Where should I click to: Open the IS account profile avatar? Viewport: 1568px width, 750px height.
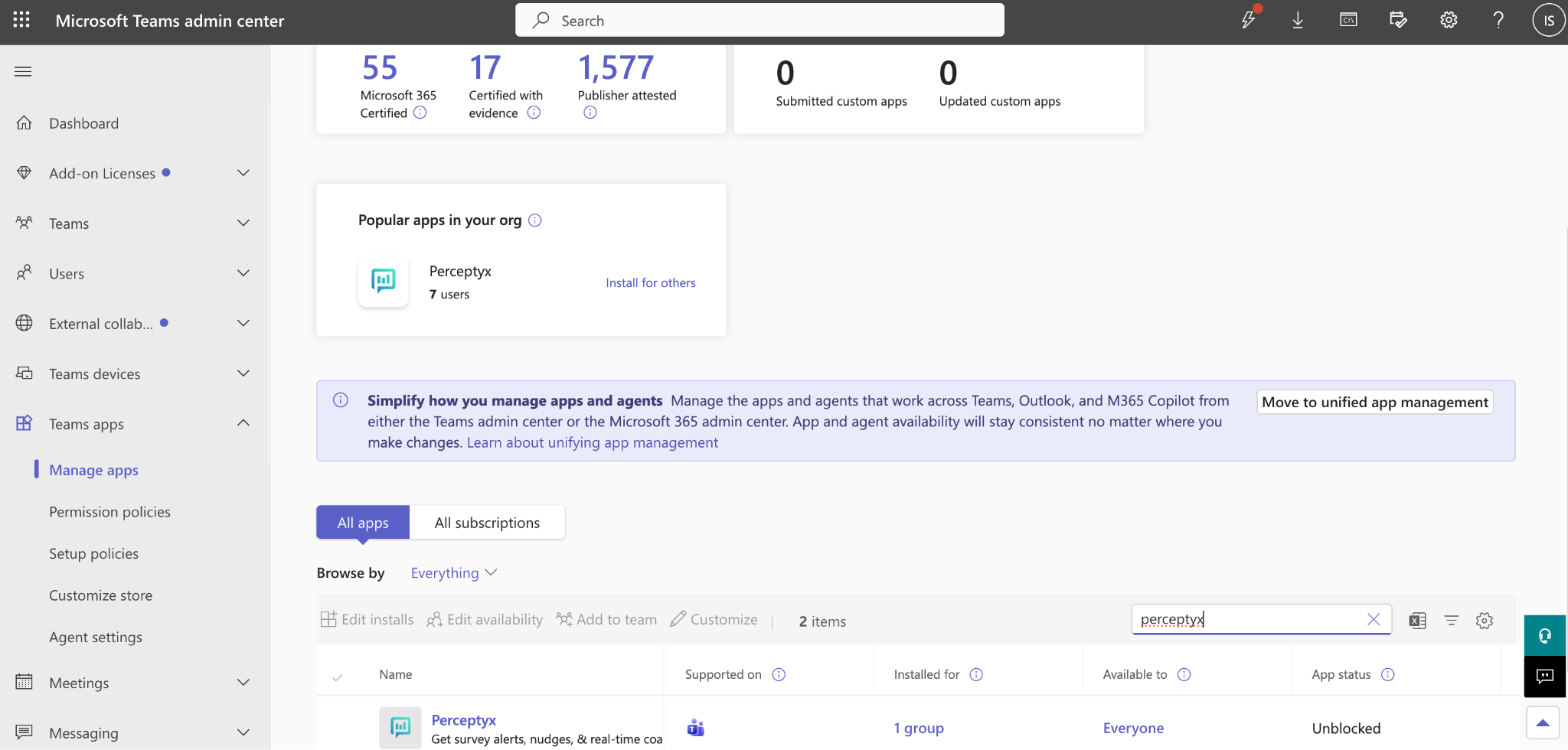tap(1548, 20)
